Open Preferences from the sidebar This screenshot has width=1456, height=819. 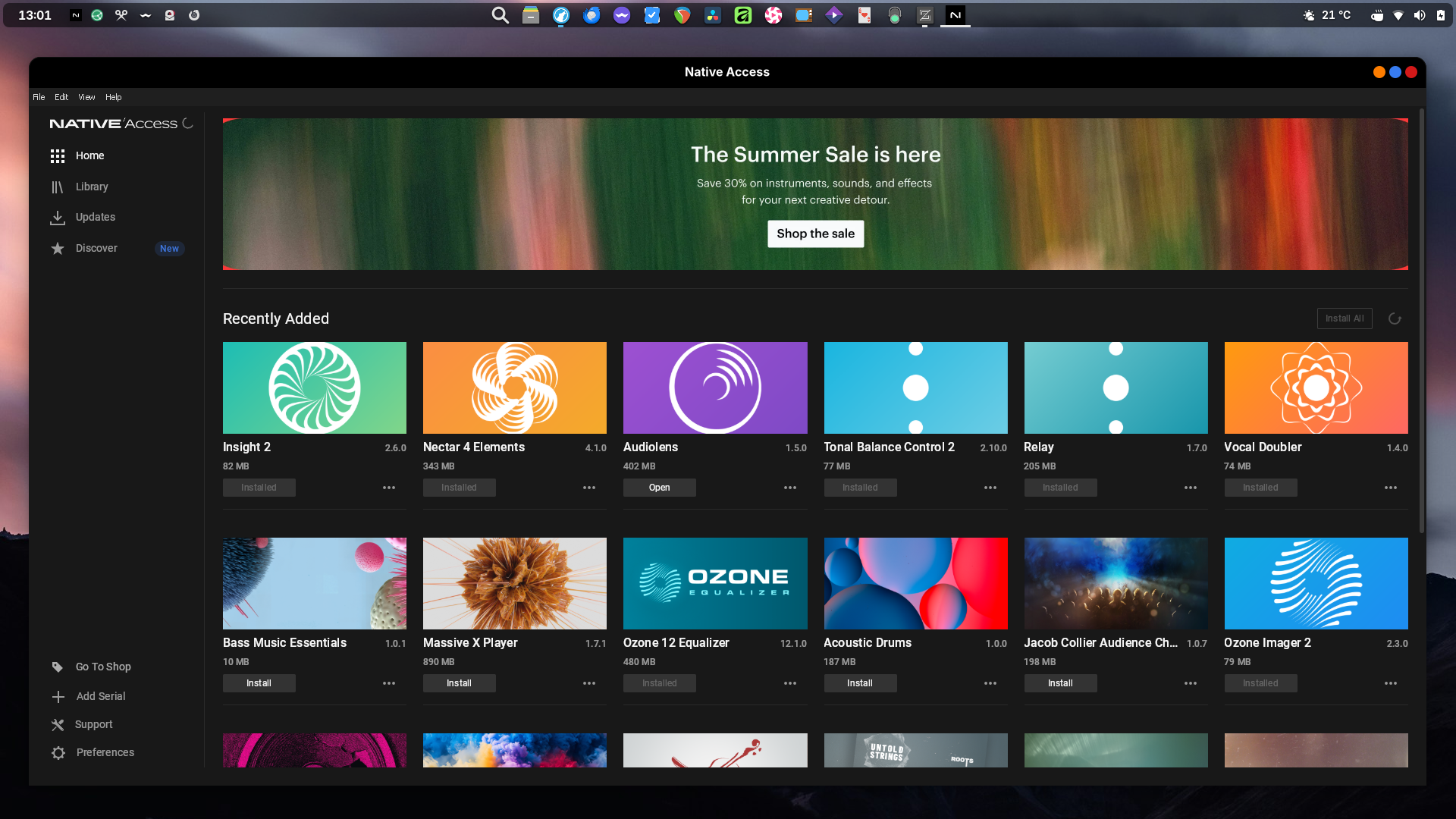tap(105, 753)
